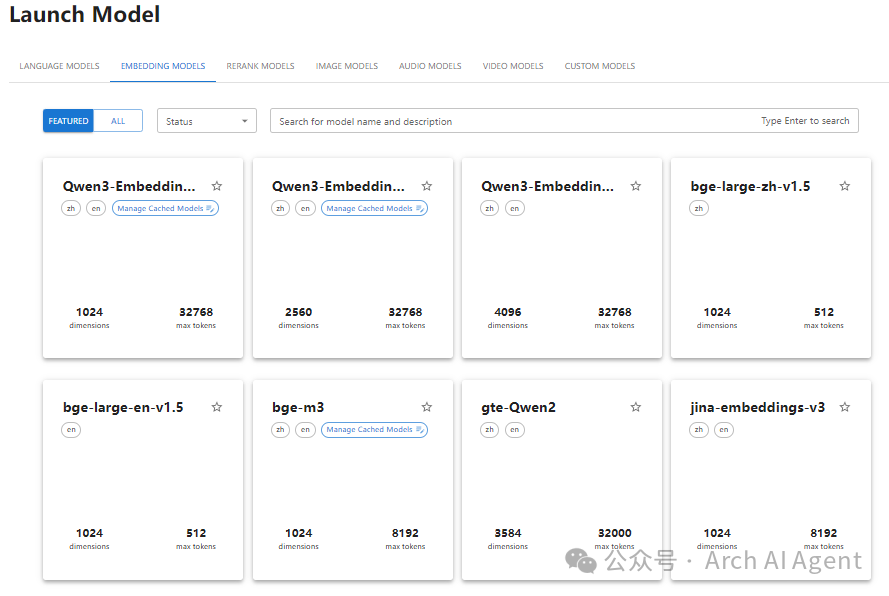Click 8192 max tokens on bge-m3 card
889x596 pixels.
pyautogui.click(x=405, y=533)
